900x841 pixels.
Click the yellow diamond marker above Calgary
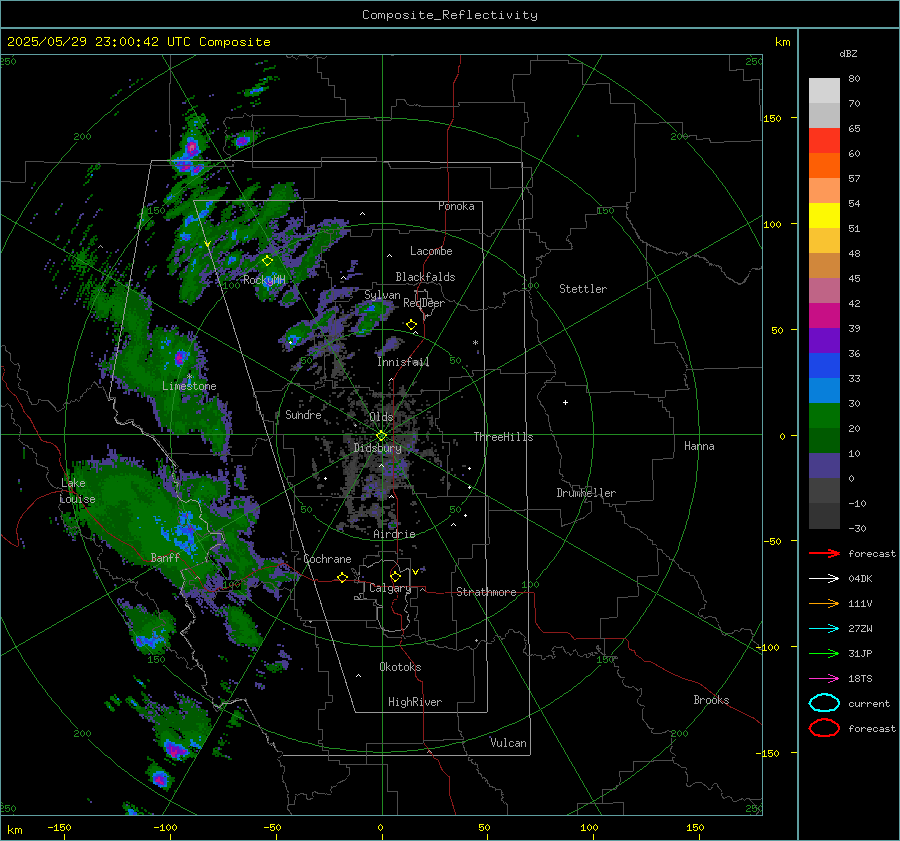pos(395,576)
